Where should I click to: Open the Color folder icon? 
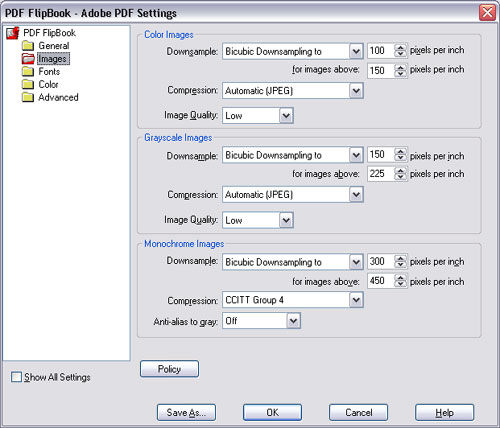click(28, 84)
